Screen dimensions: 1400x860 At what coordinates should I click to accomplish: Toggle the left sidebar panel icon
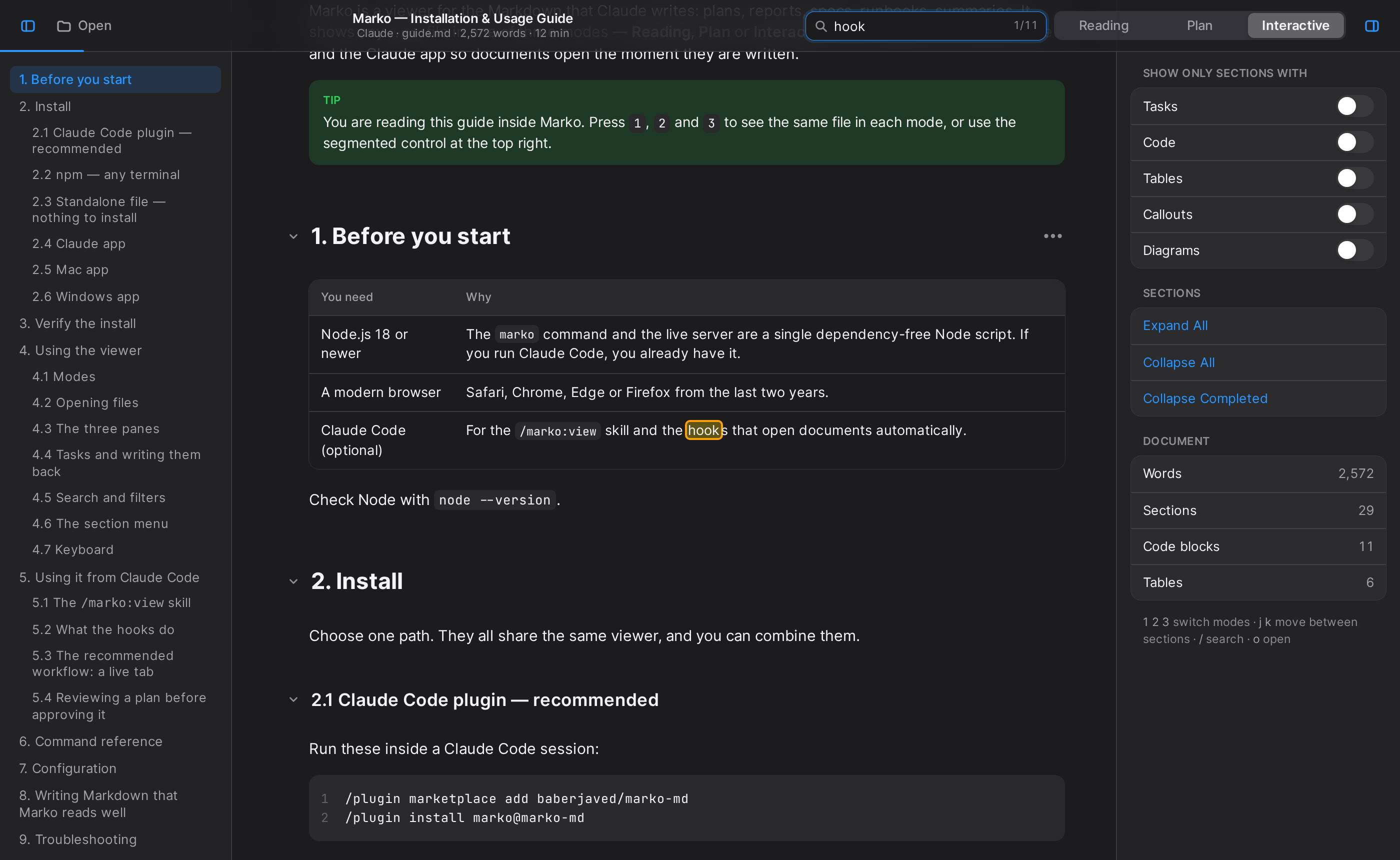pyautogui.click(x=28, y=25)
